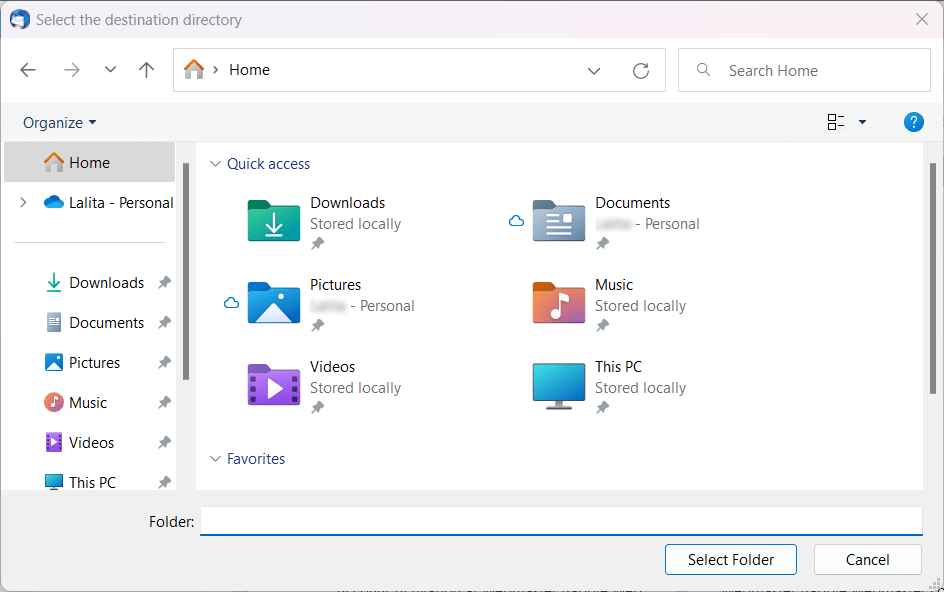The width and height of the screenshot is (944, 592).
Task: Go up one level with up arrow
Action: pos(146,70)
